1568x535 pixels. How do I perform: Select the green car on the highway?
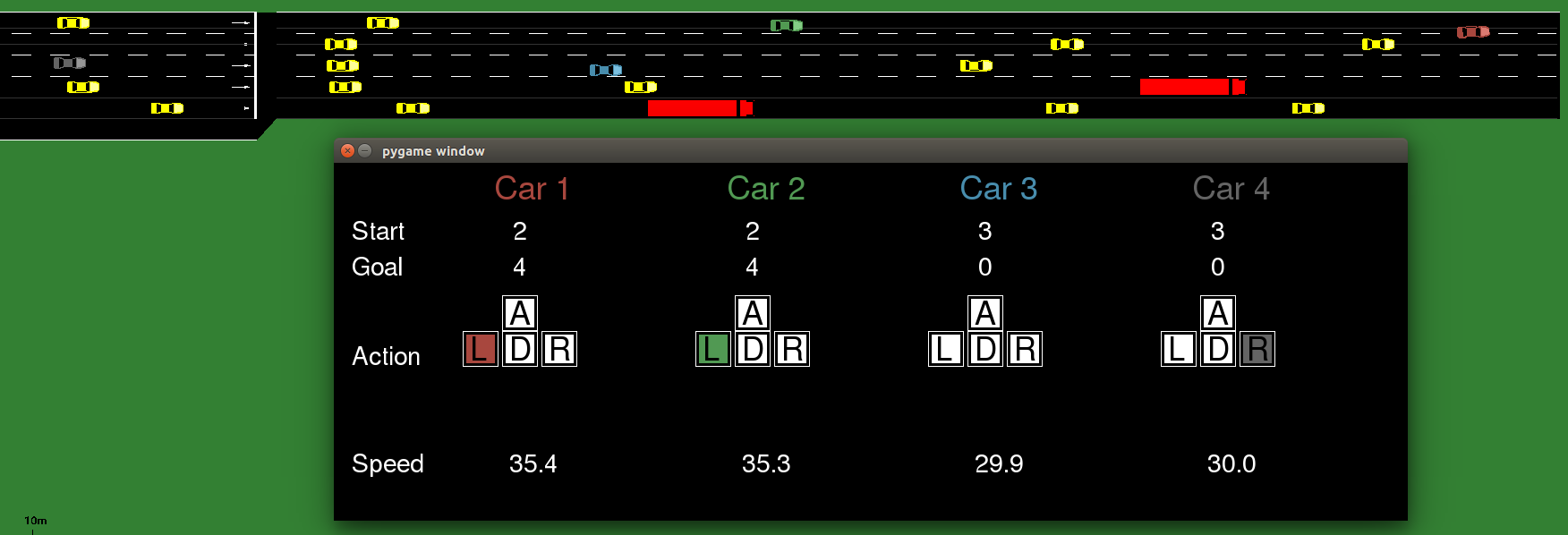[x=787, y=25]
